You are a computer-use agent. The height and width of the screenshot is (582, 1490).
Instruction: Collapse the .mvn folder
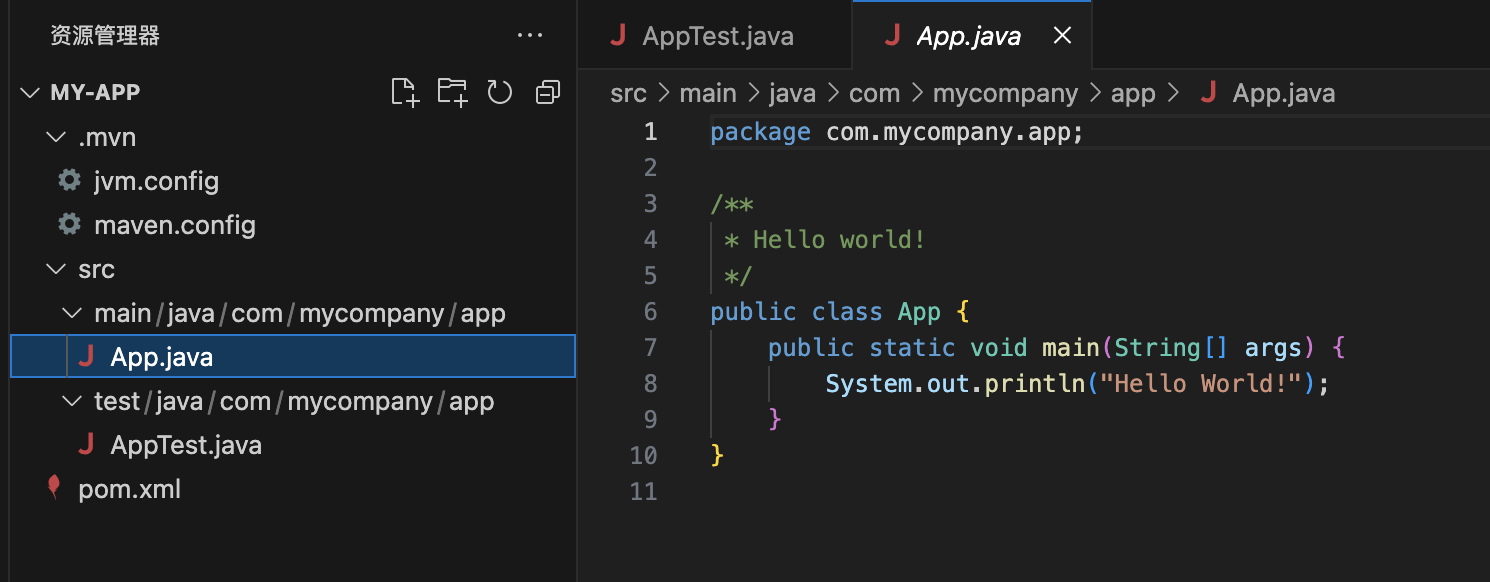pos(55,137)
